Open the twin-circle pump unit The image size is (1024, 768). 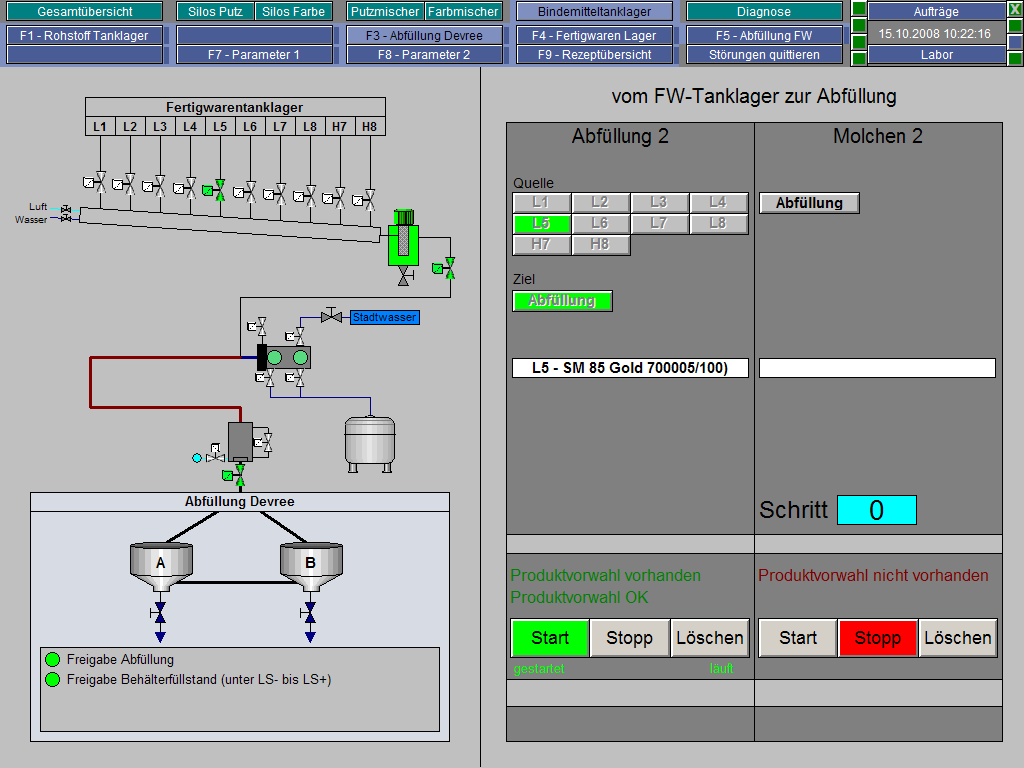pyautogui.click(x=286, y=357)
